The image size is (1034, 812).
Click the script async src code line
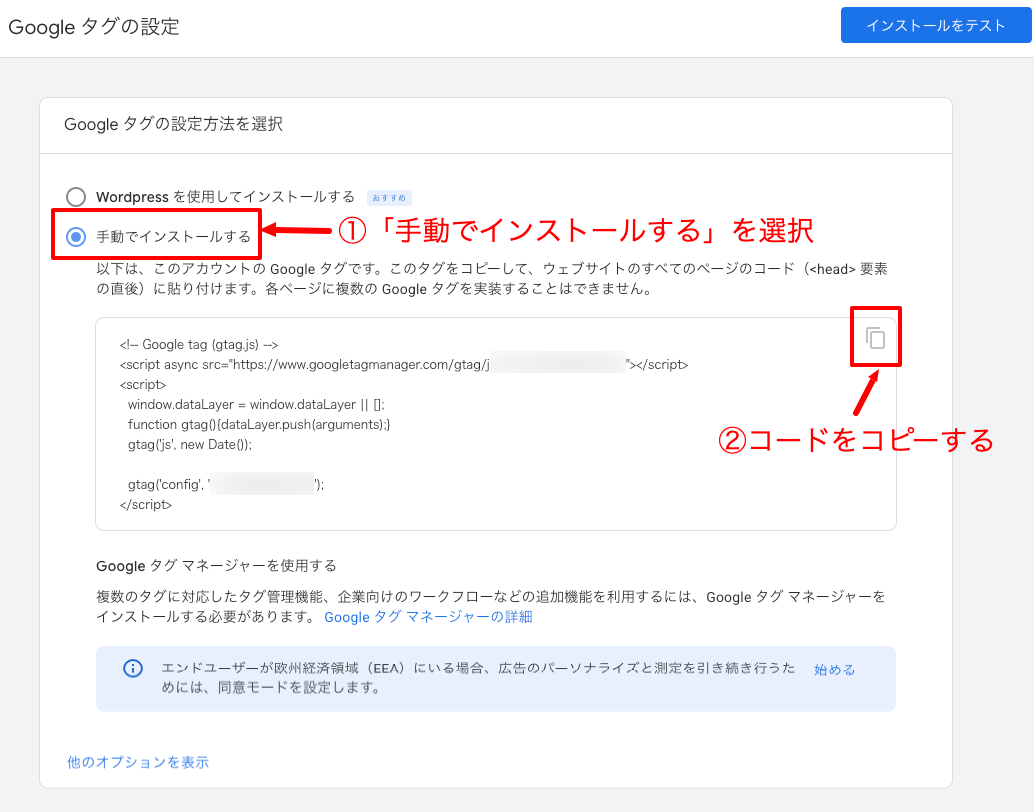pyautogui.click(x=404, y=364)
